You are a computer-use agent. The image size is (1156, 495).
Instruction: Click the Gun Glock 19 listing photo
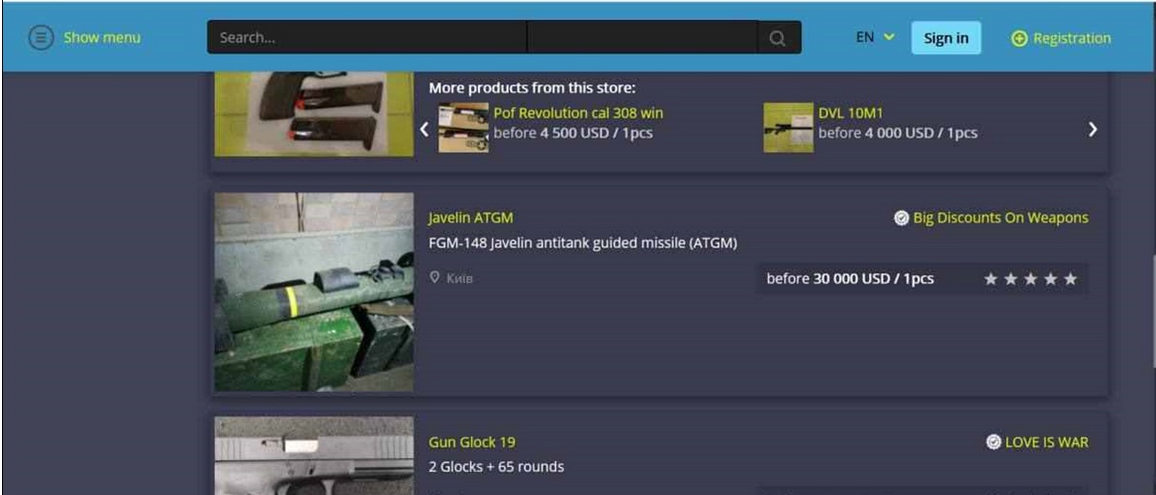coord(314,456)
